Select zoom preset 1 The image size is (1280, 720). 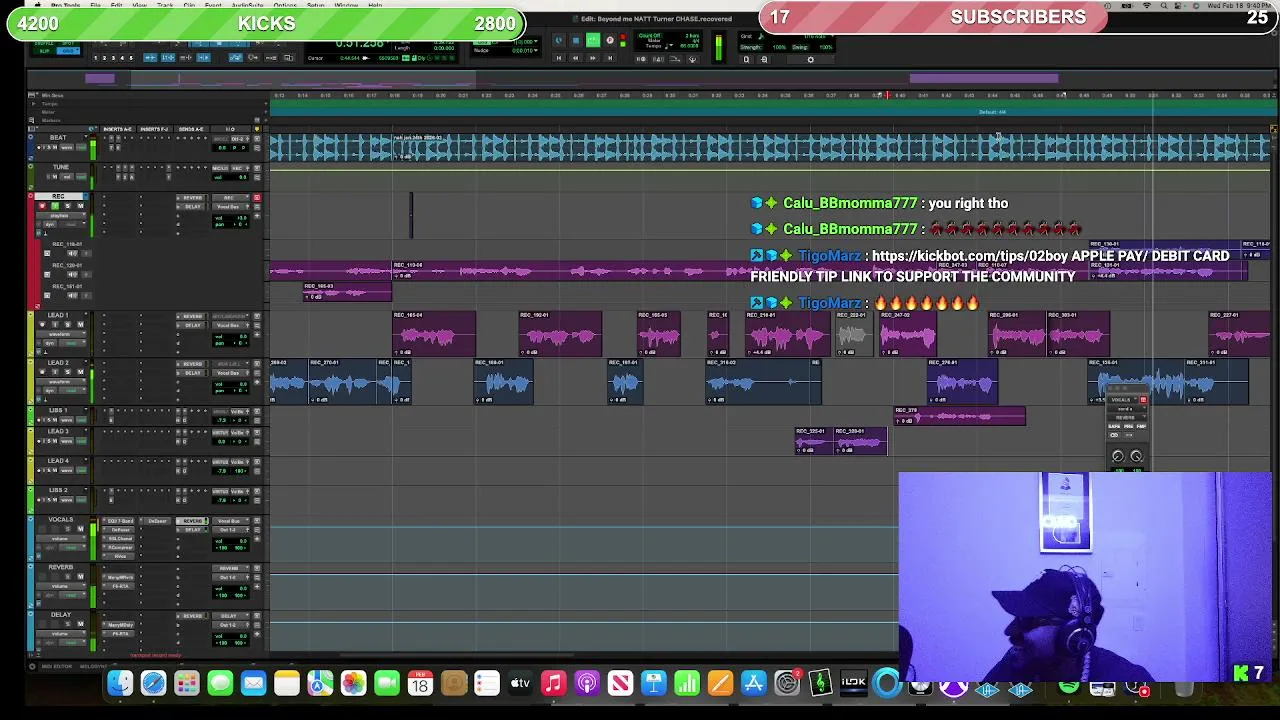click(x=95, y=58)
